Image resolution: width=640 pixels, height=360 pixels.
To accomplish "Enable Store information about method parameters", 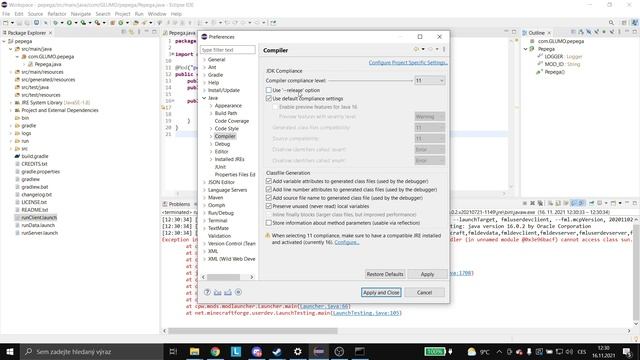I will pyautogui.click(x=269, y=223).
